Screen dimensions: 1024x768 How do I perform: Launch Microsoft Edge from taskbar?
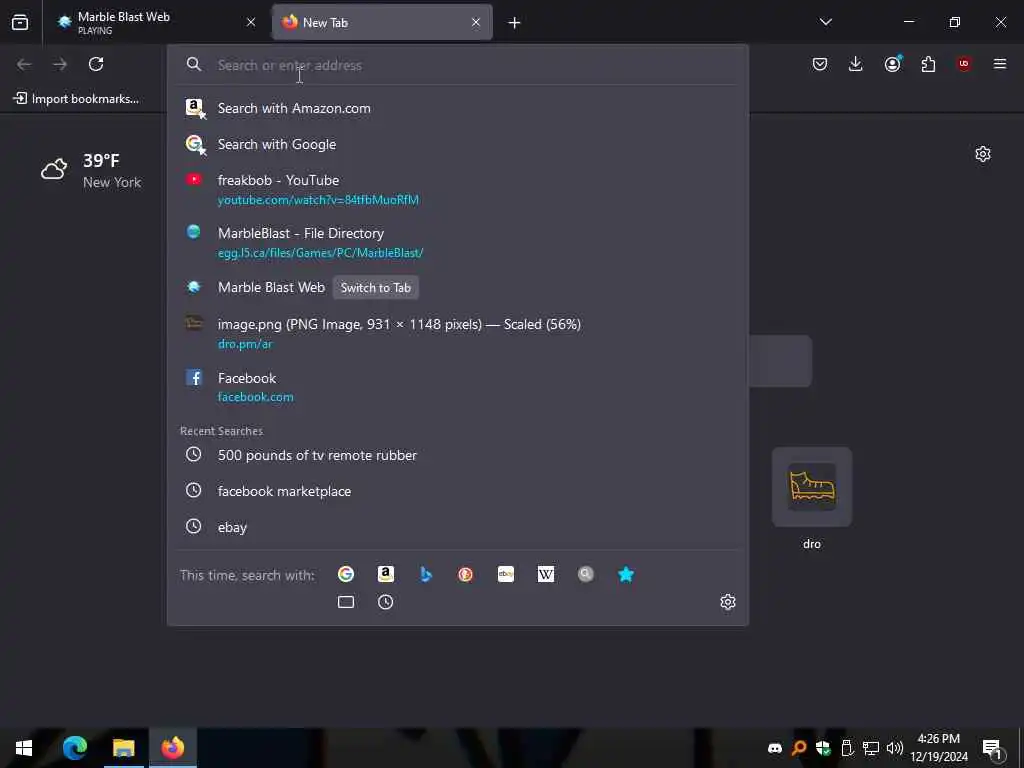point(74,748)
